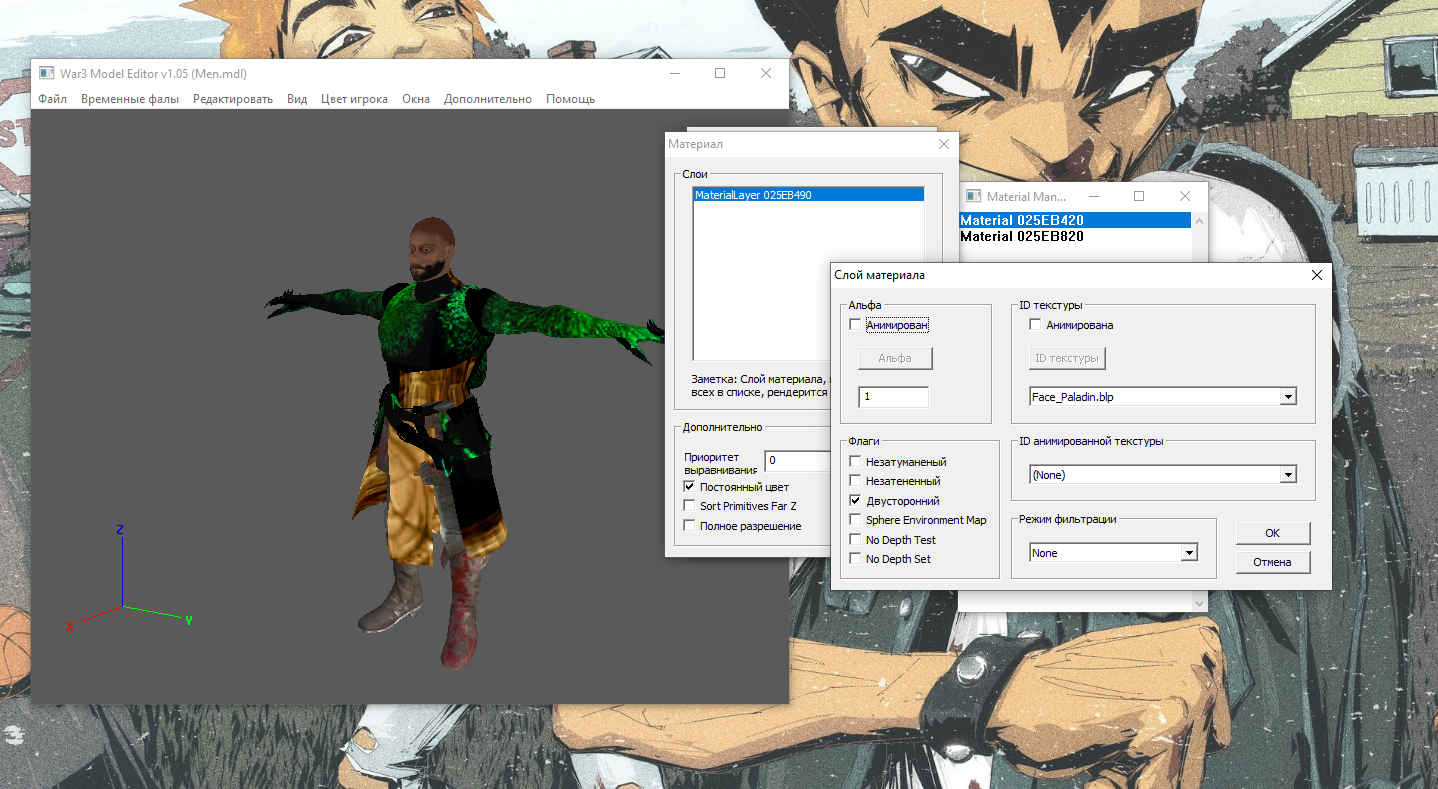Viewport: 1438px width, 789px height.
Task: Expand the Face_Paladin.blp texture dropdown
Action: click(1288, 397)
